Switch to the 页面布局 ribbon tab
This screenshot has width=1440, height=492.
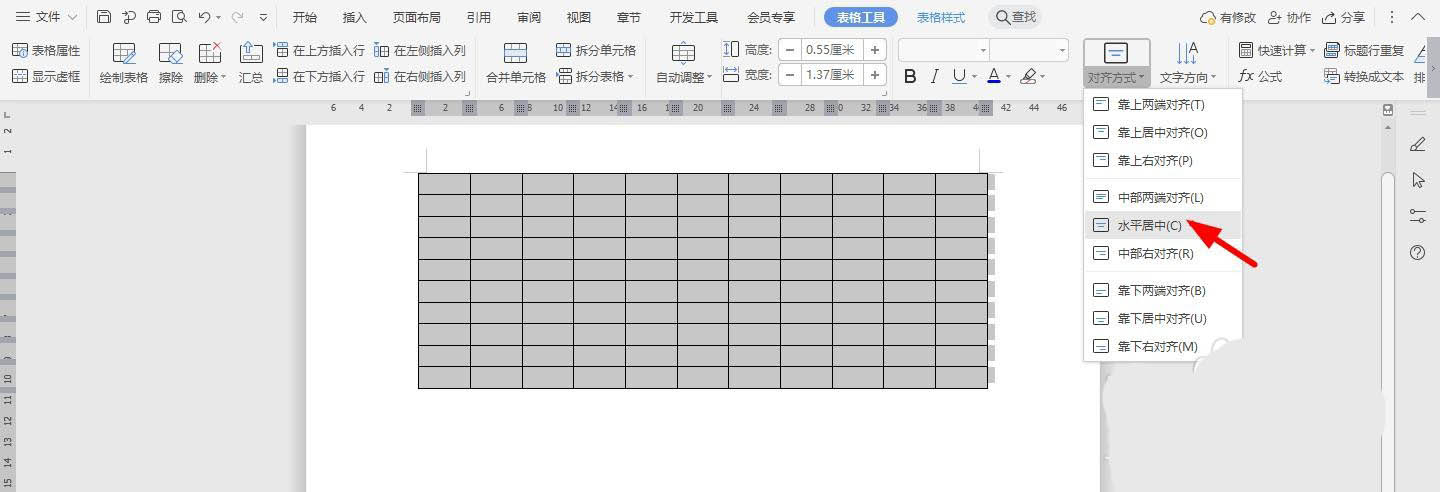click(416, 17)
